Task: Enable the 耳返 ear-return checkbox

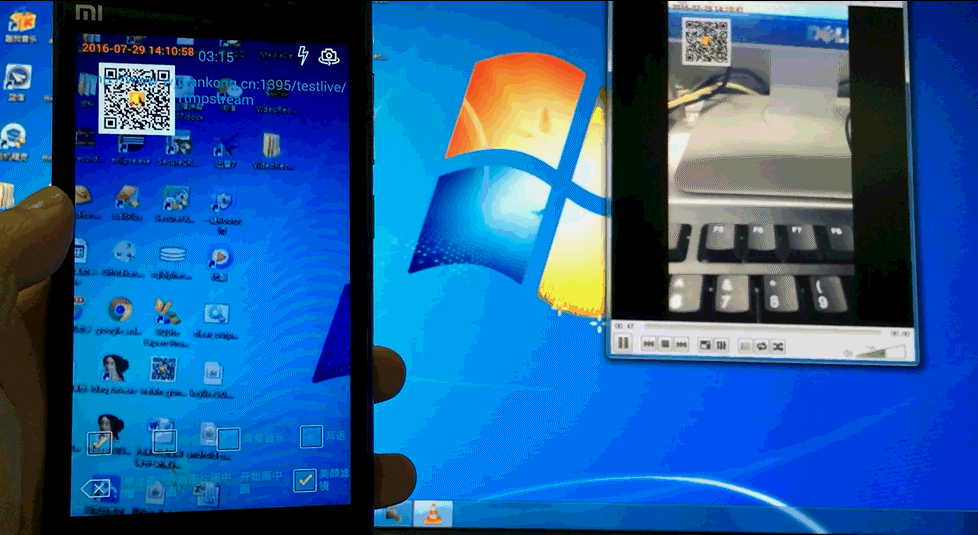Action: tap(311, 436)
